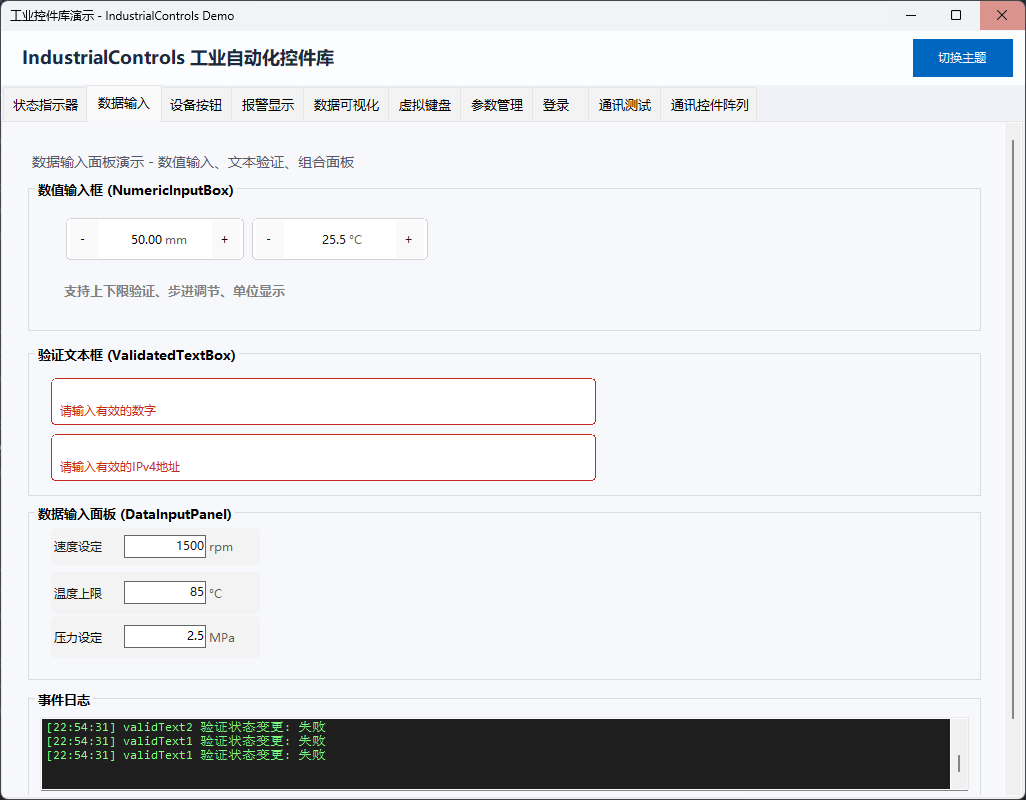The image size is (1026, 800).
Task: Open the 数据可视化 tab
Action: pyautogui.click(x=346, y=105)
